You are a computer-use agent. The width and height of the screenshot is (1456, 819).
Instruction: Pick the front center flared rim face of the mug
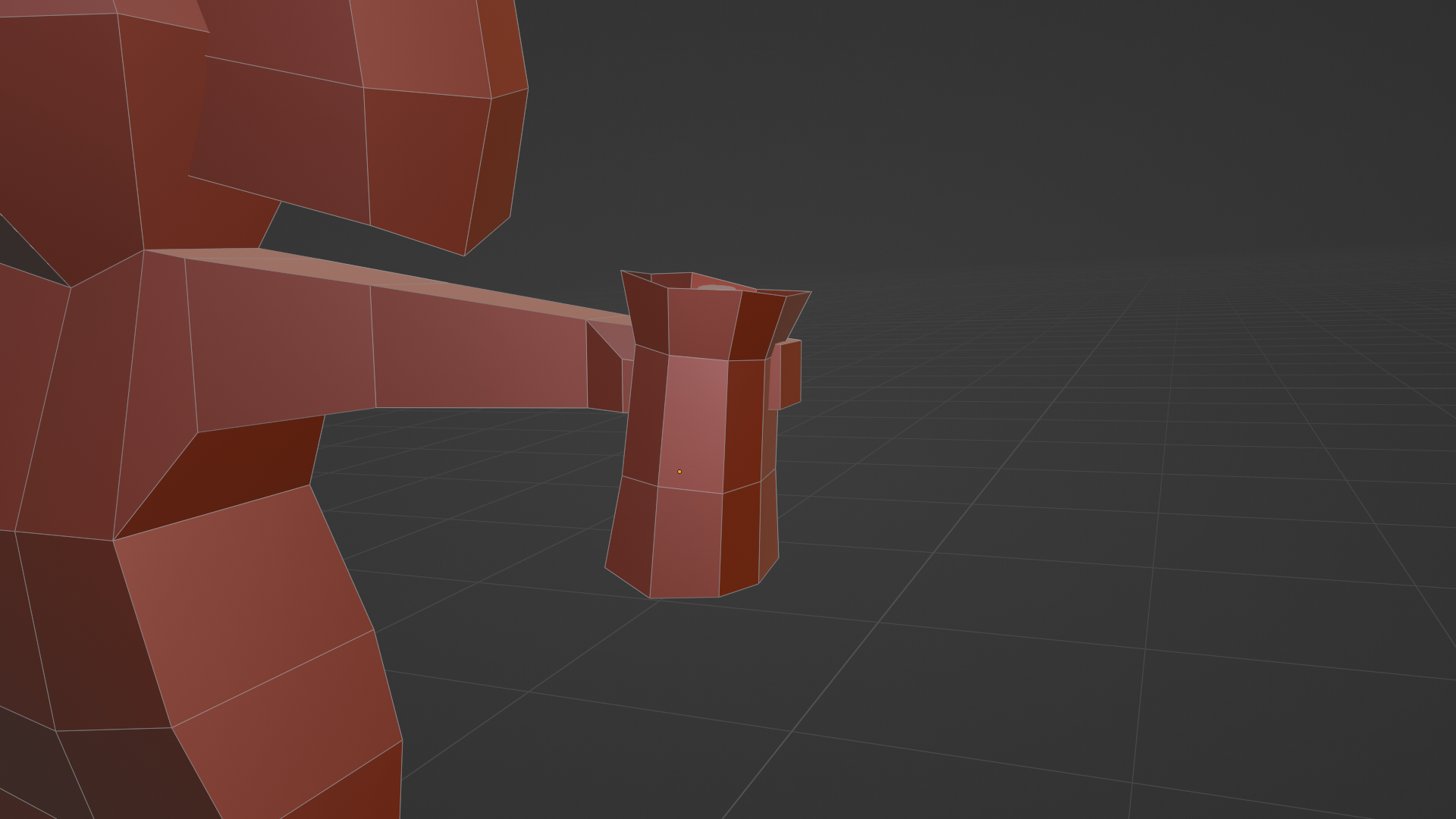point(701,322)
